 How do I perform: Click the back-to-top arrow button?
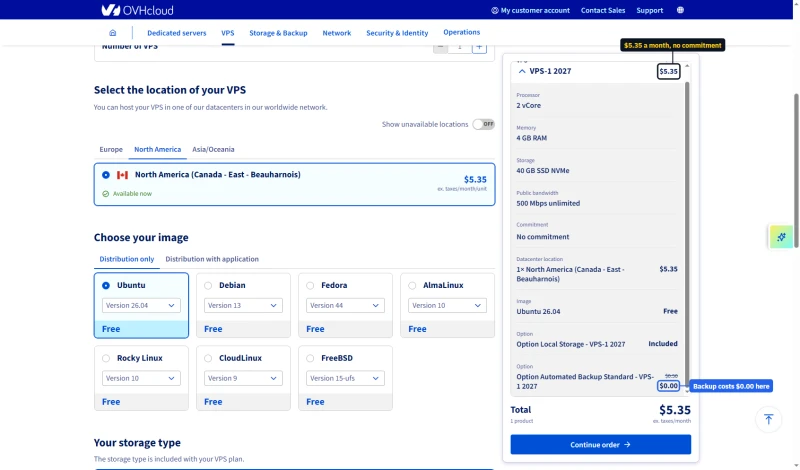point(768,419)
